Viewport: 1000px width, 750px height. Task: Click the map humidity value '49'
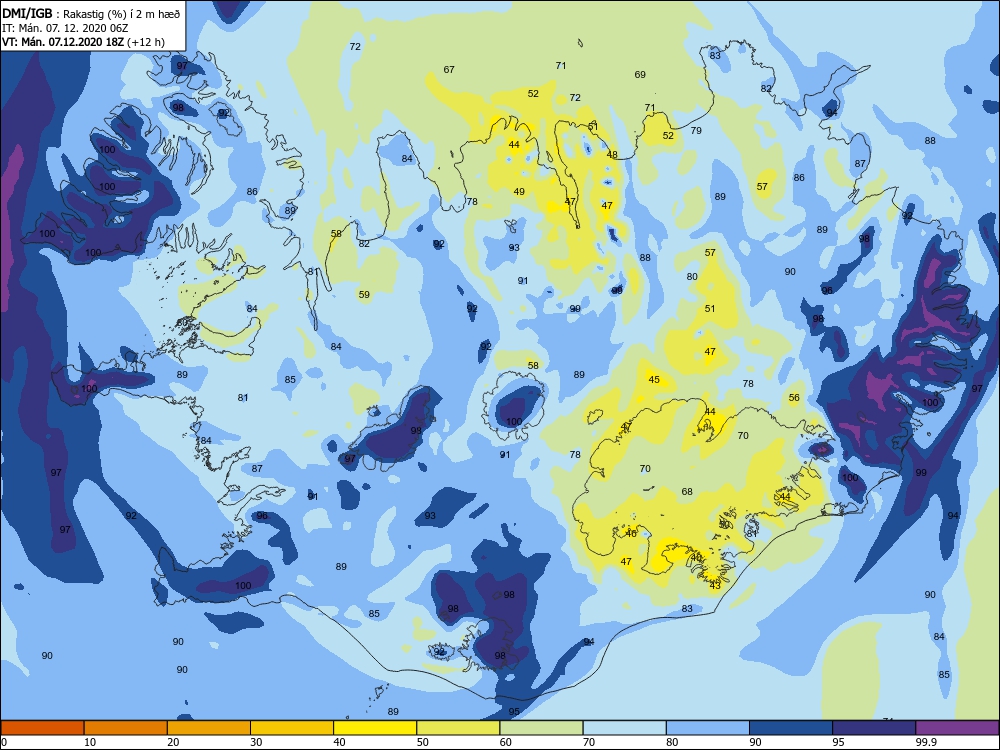coord(519,191)
